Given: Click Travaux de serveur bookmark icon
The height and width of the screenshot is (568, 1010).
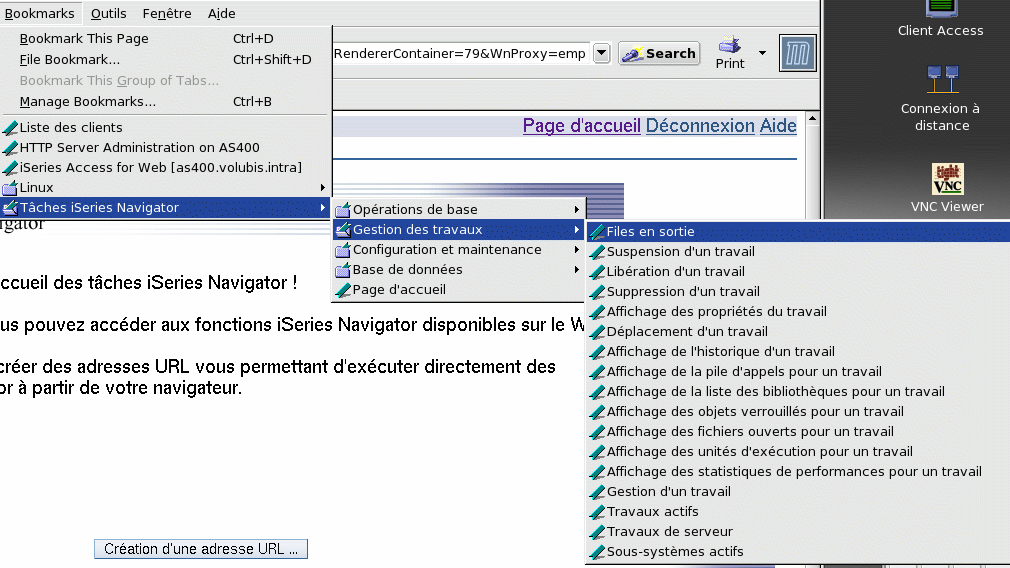Looking at the screenshot, I should coord(597,531).
